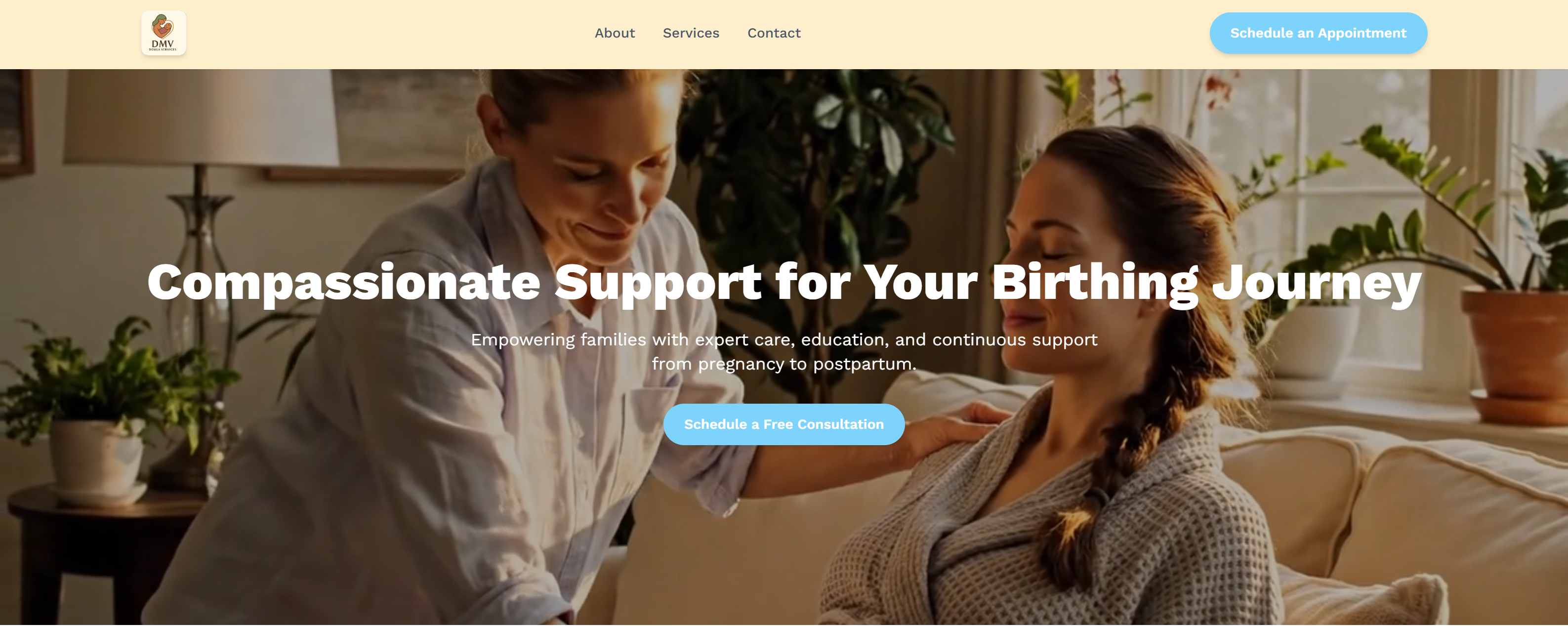The image size is (1568, 626).
Task: Click the empty header area beside Contact
Action: point(1004,34)
